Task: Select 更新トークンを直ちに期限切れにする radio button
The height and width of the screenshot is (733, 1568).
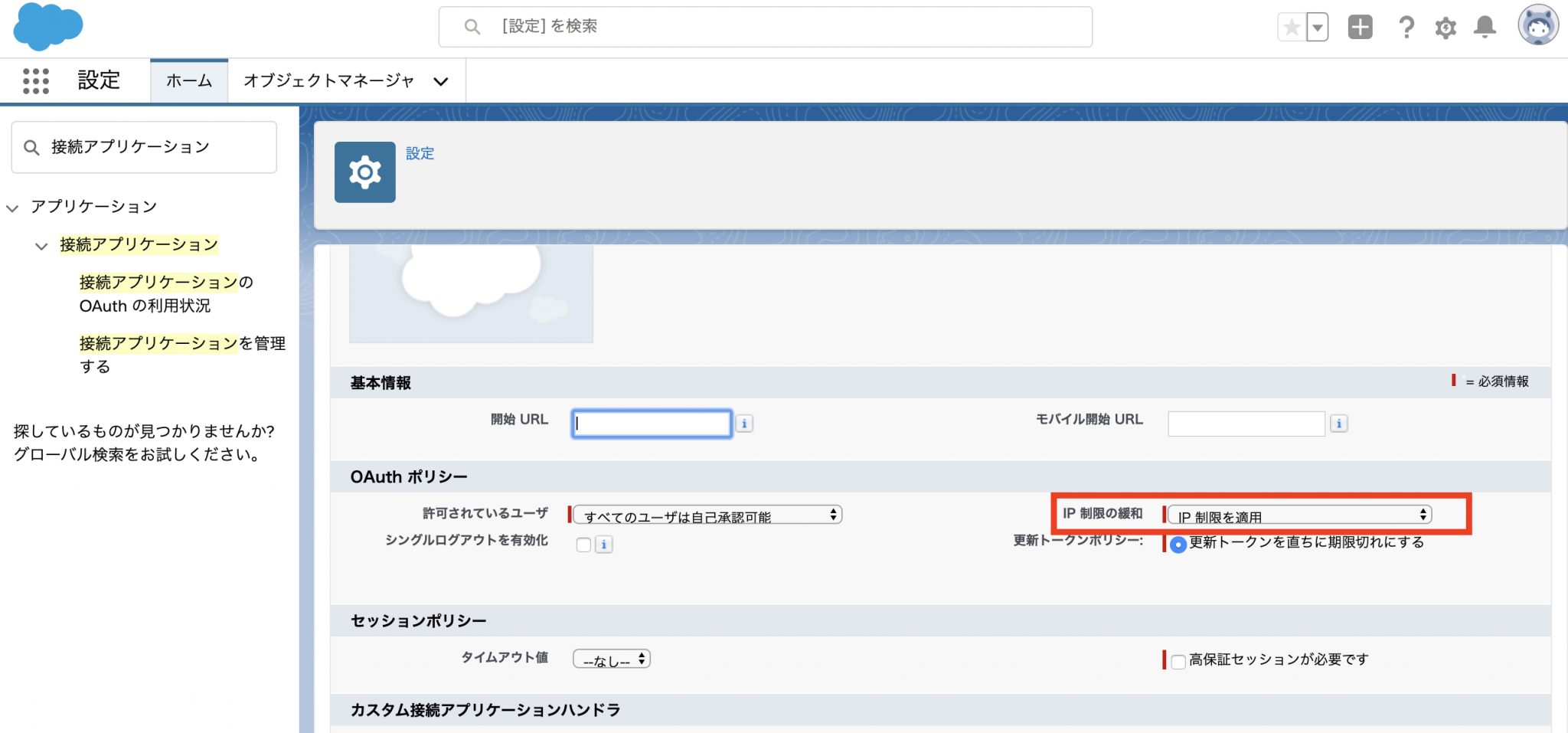Action: [1178, 545]
